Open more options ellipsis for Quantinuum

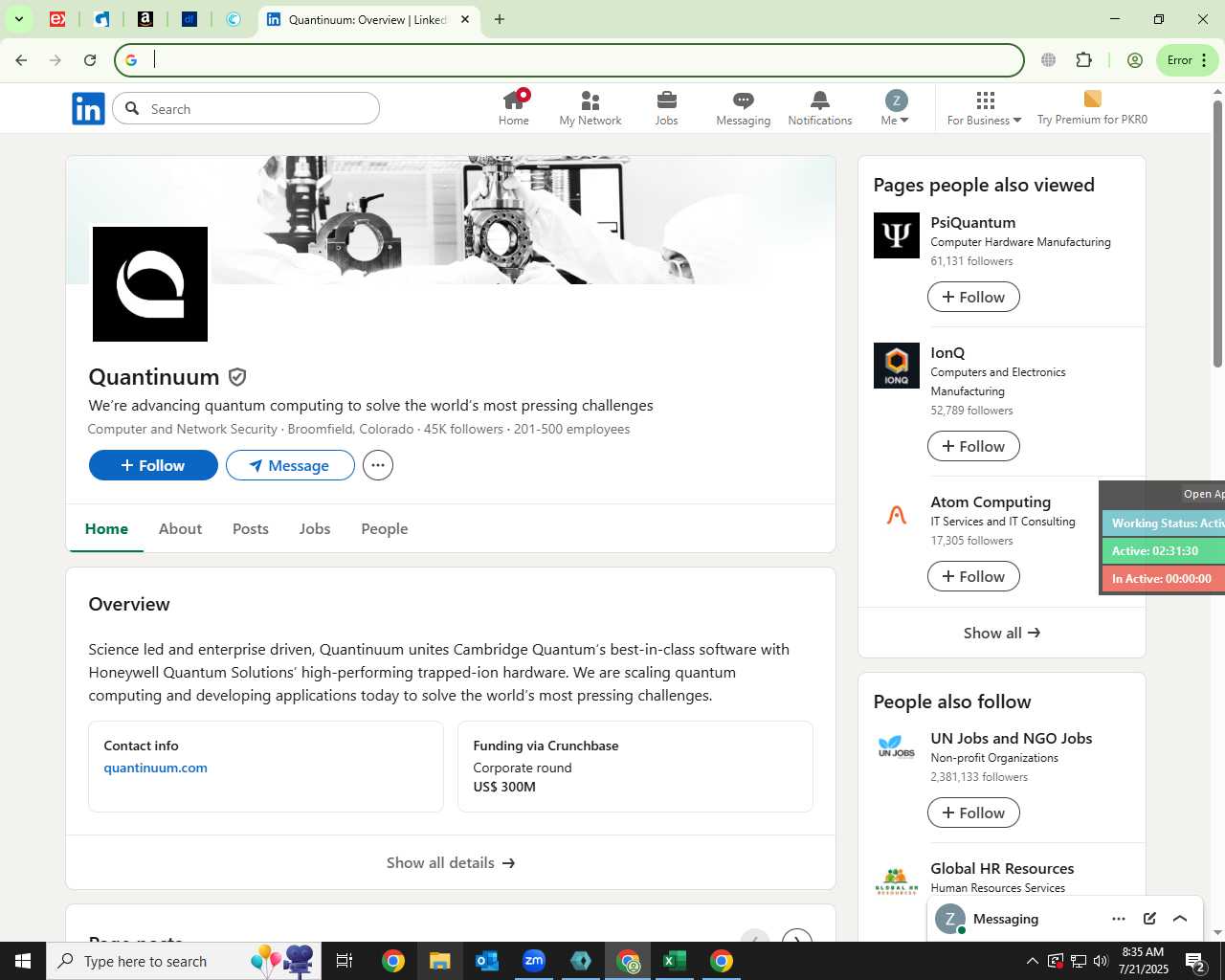pyautogui.click(x=378, y=465)
